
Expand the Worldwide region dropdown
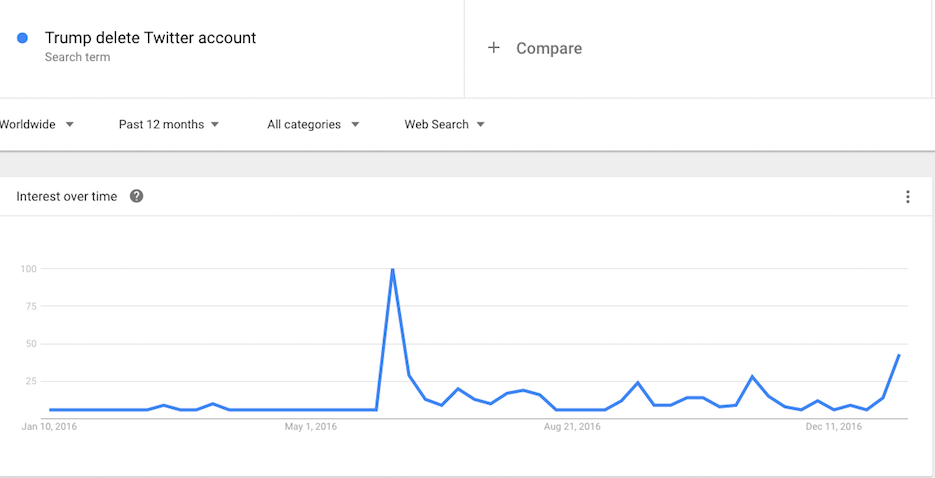click(36, 125)
